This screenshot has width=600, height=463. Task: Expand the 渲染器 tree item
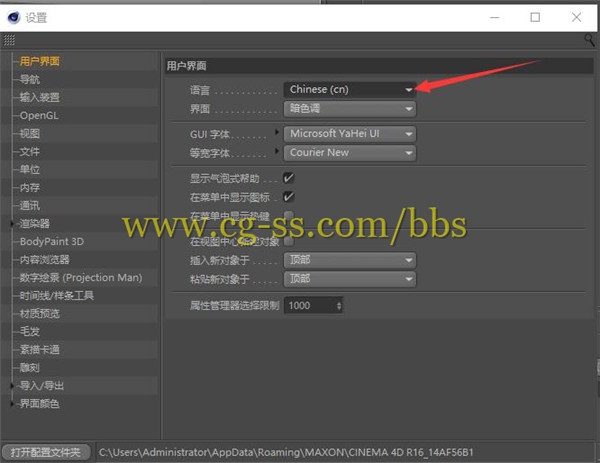pyautogui.click(x=13, y=224)
